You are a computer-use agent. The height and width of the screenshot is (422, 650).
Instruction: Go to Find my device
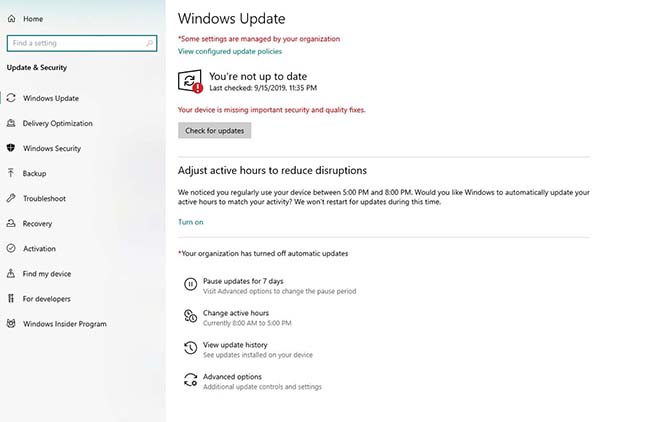point(47,274)
